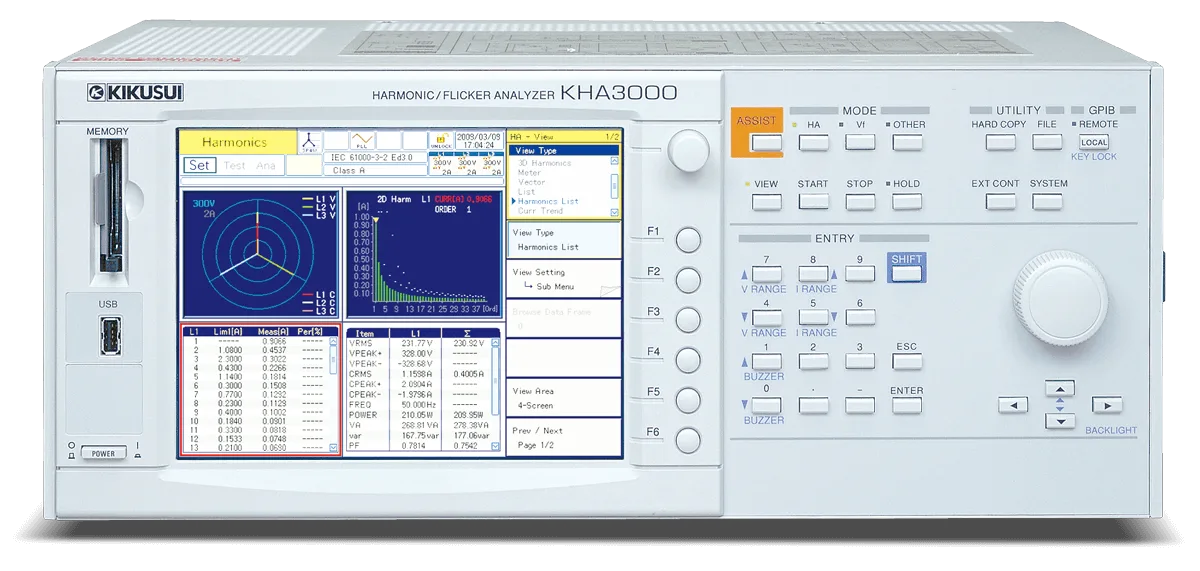
Task: Select the Set tab on screen
Action: tap(200, 166)
